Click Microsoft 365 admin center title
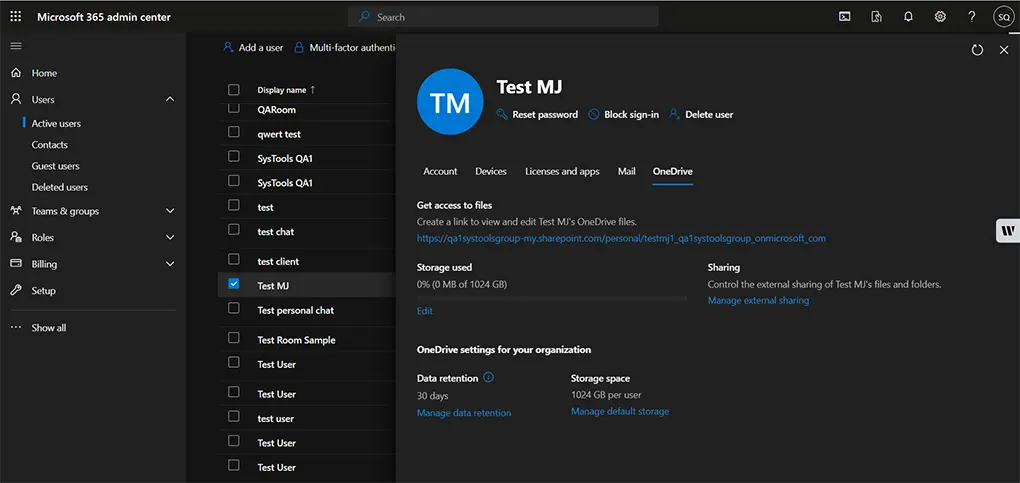Viewport: 1020px width, 483px height. tap(104, 17)
